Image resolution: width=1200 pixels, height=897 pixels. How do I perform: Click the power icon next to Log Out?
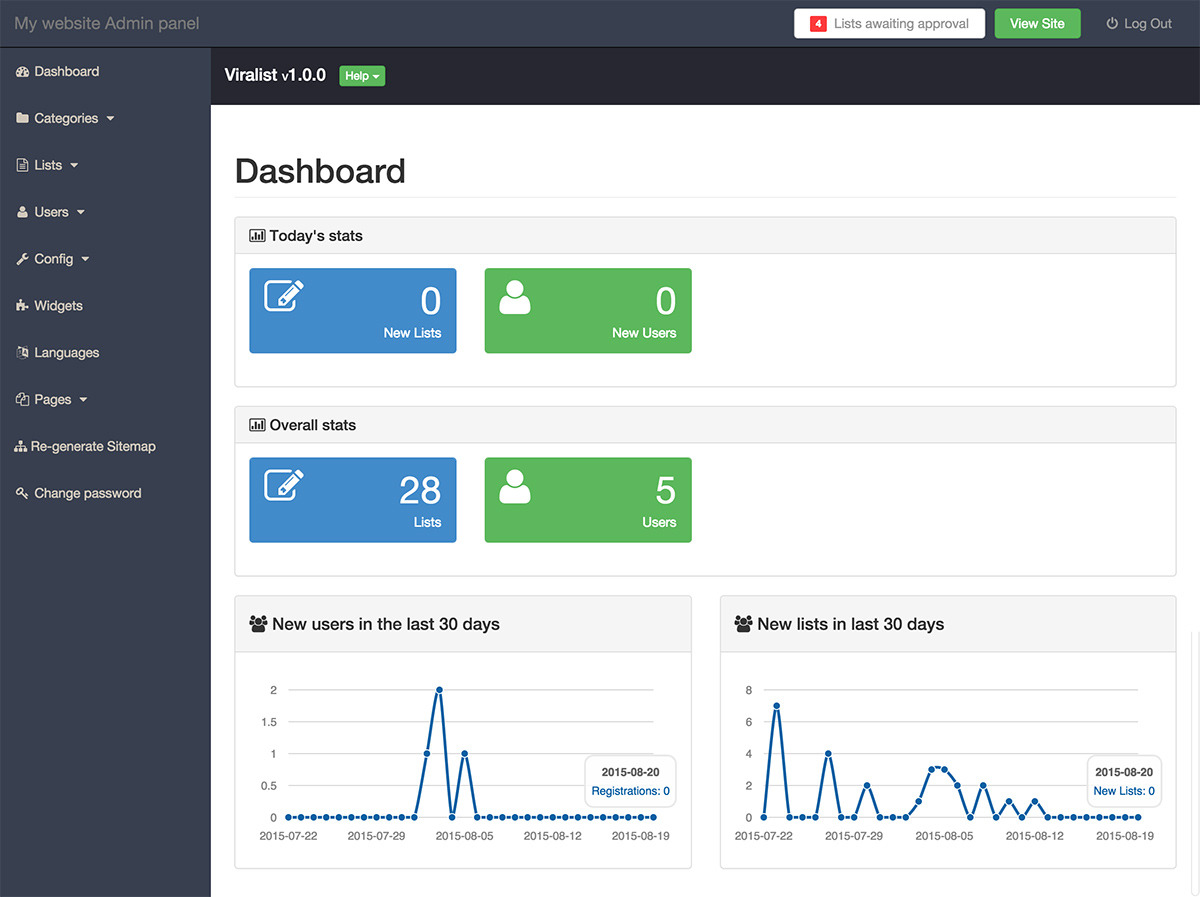1112,23
